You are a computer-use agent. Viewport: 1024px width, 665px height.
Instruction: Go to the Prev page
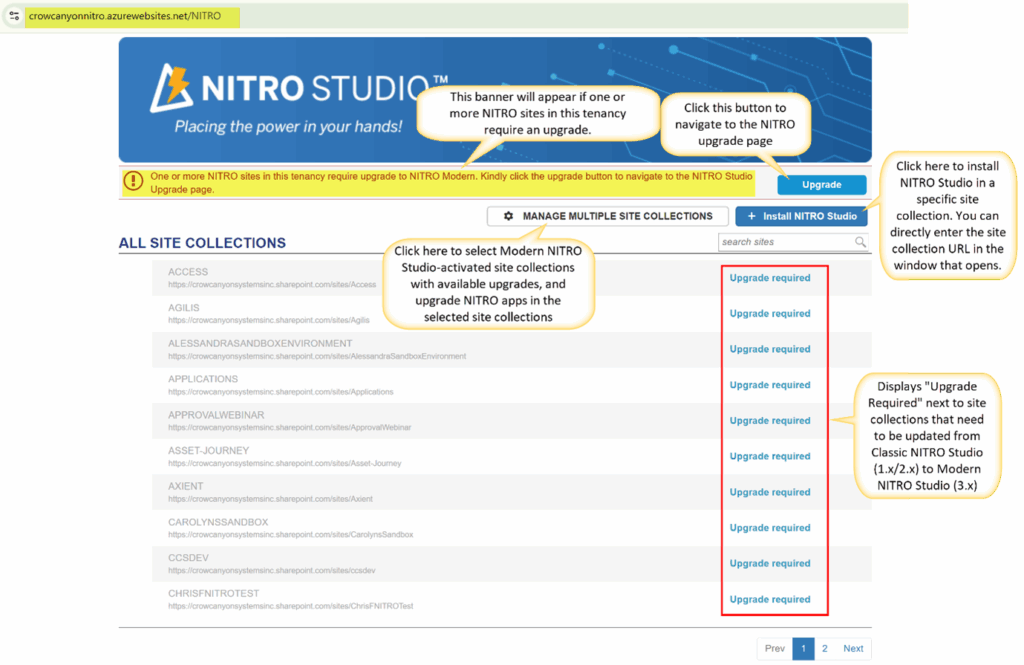pyautogui.click(x=775, y=649)
